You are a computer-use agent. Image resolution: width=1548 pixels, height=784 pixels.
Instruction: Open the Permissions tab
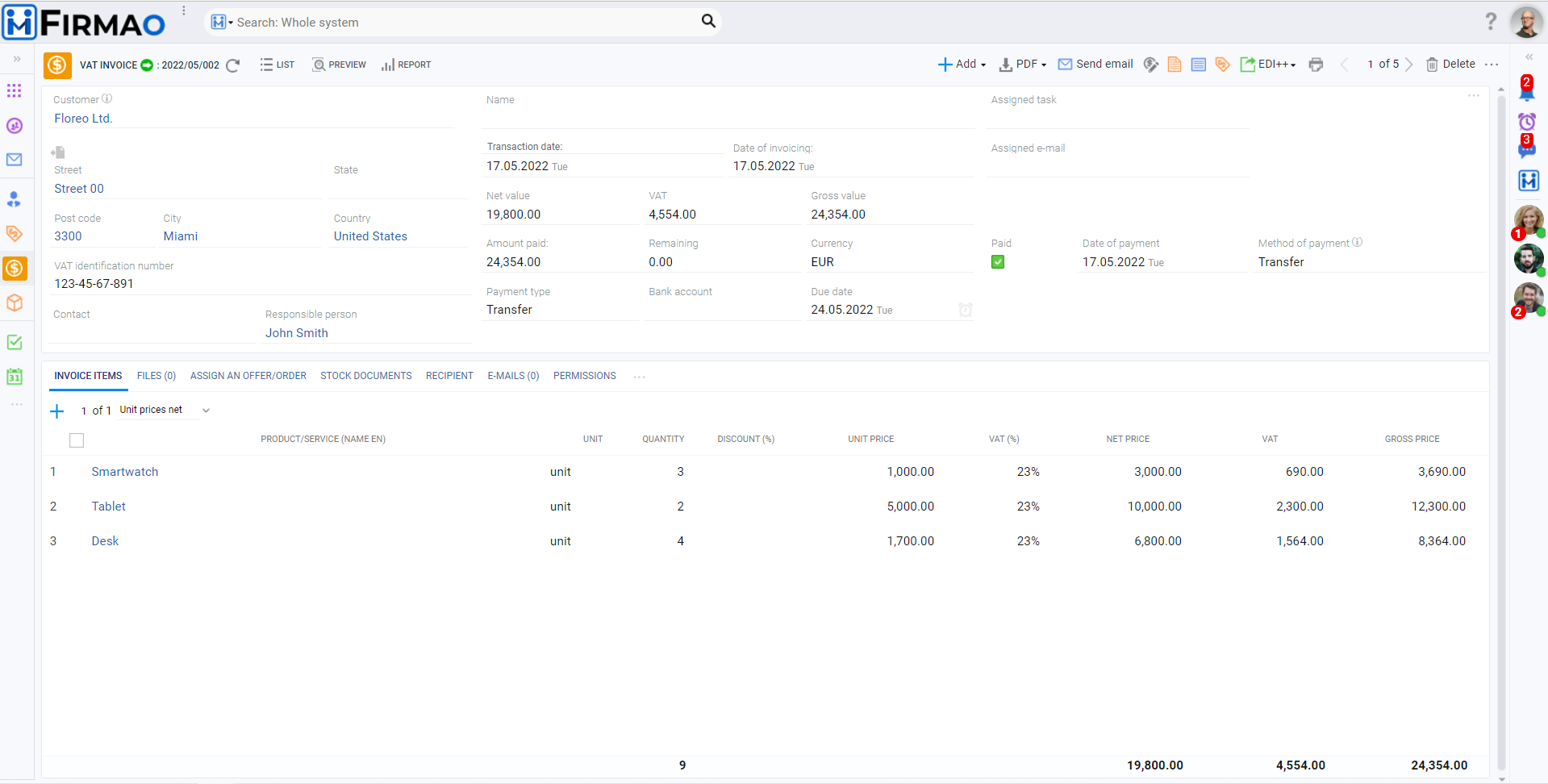click(584, 376)
